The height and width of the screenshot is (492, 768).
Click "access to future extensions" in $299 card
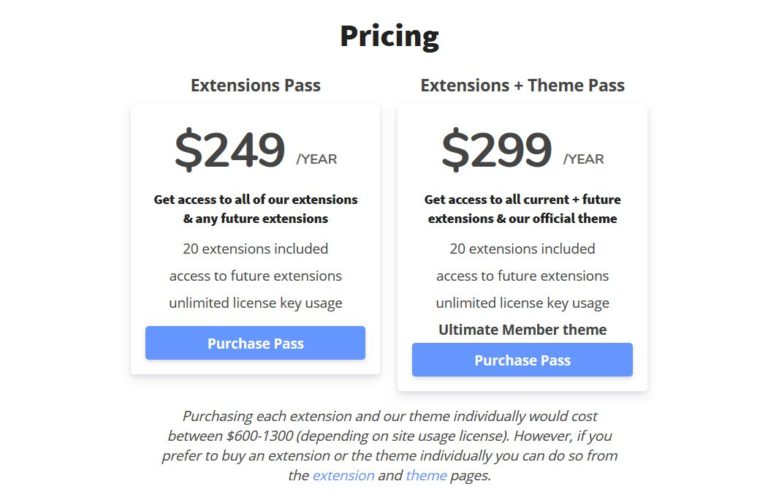point(522,275)
